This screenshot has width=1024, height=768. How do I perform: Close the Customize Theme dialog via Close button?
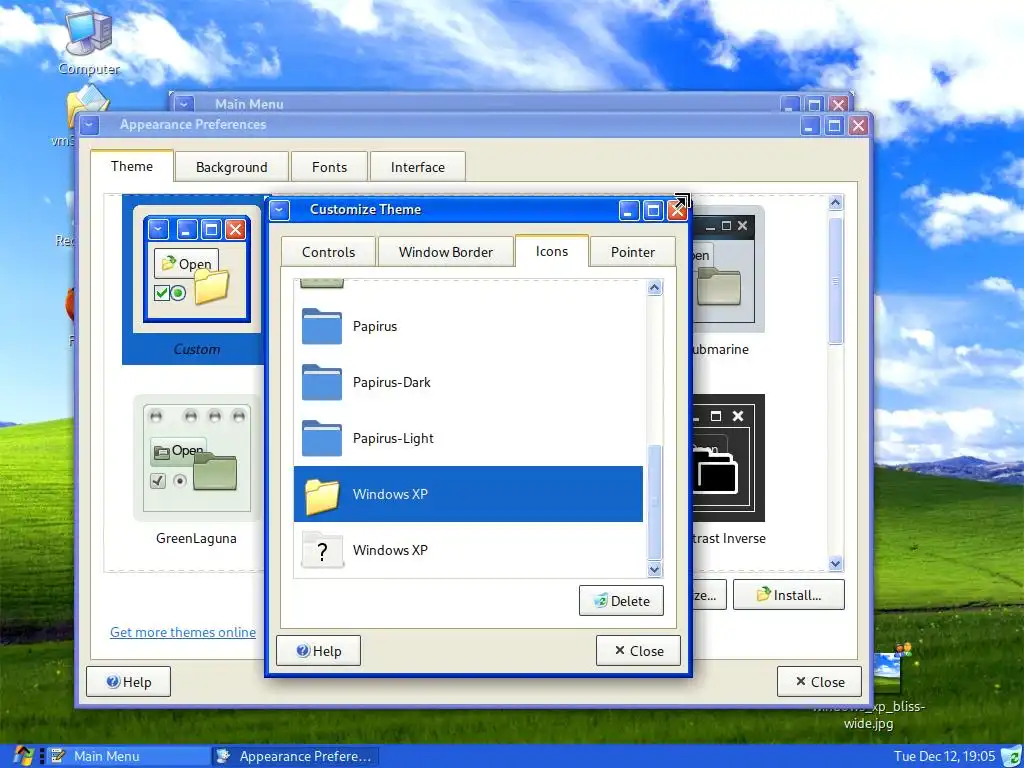click(638, 650)
